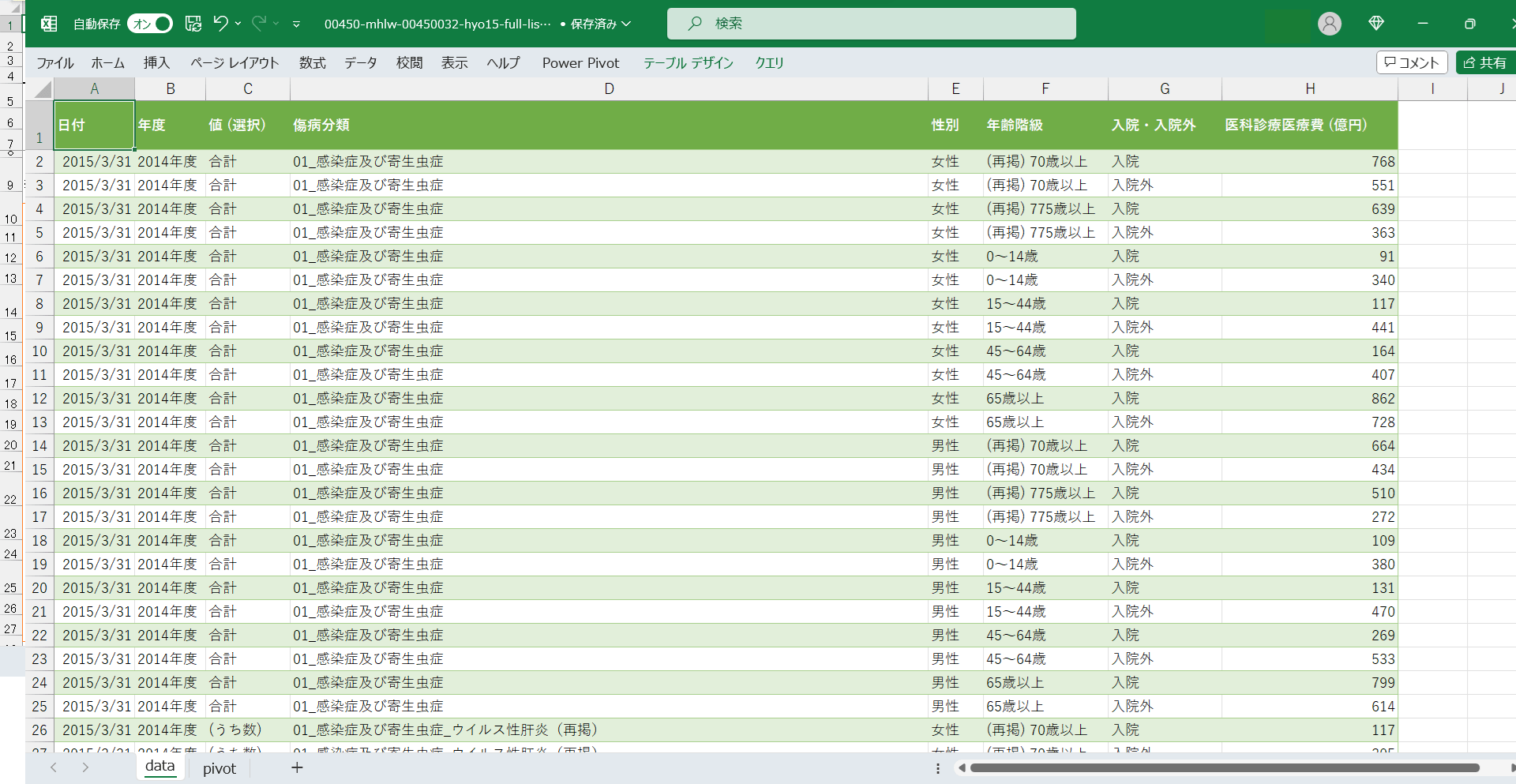Click the undo arrow icon
Viewport: 1516px width, 784px height.
click(x=220, y=24)
